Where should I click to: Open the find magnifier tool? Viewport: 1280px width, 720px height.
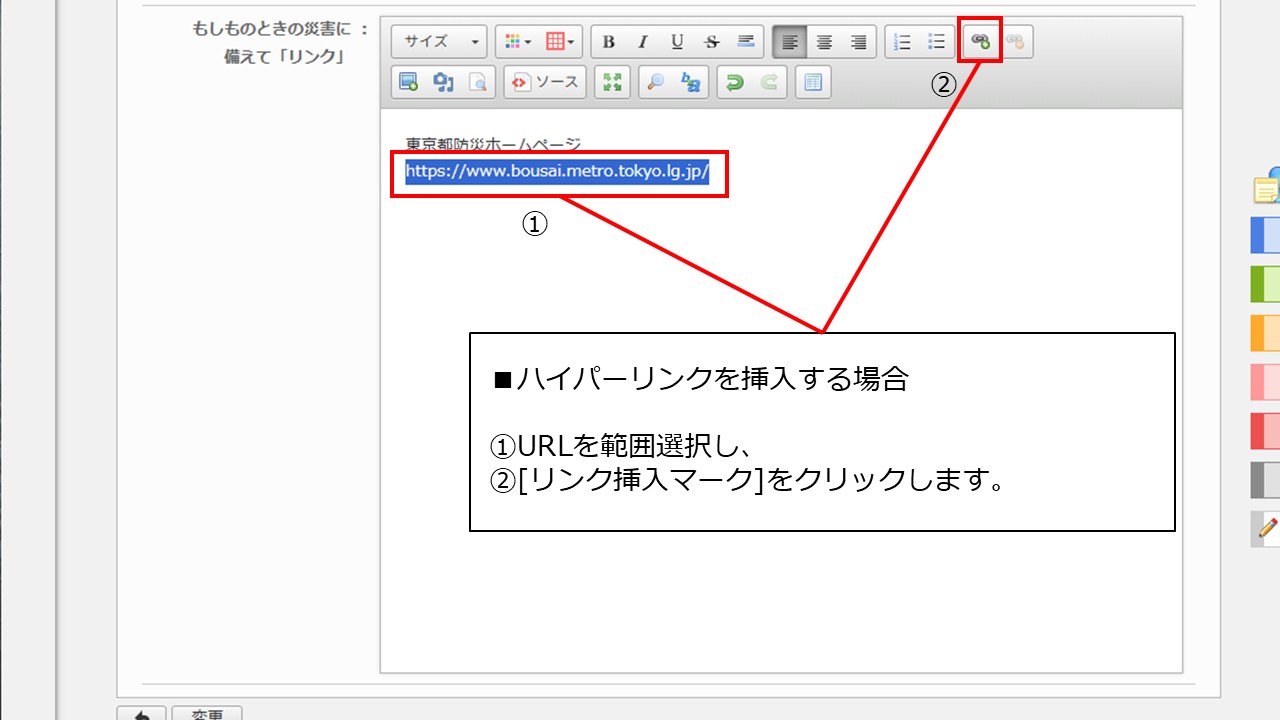click(655, 83)
